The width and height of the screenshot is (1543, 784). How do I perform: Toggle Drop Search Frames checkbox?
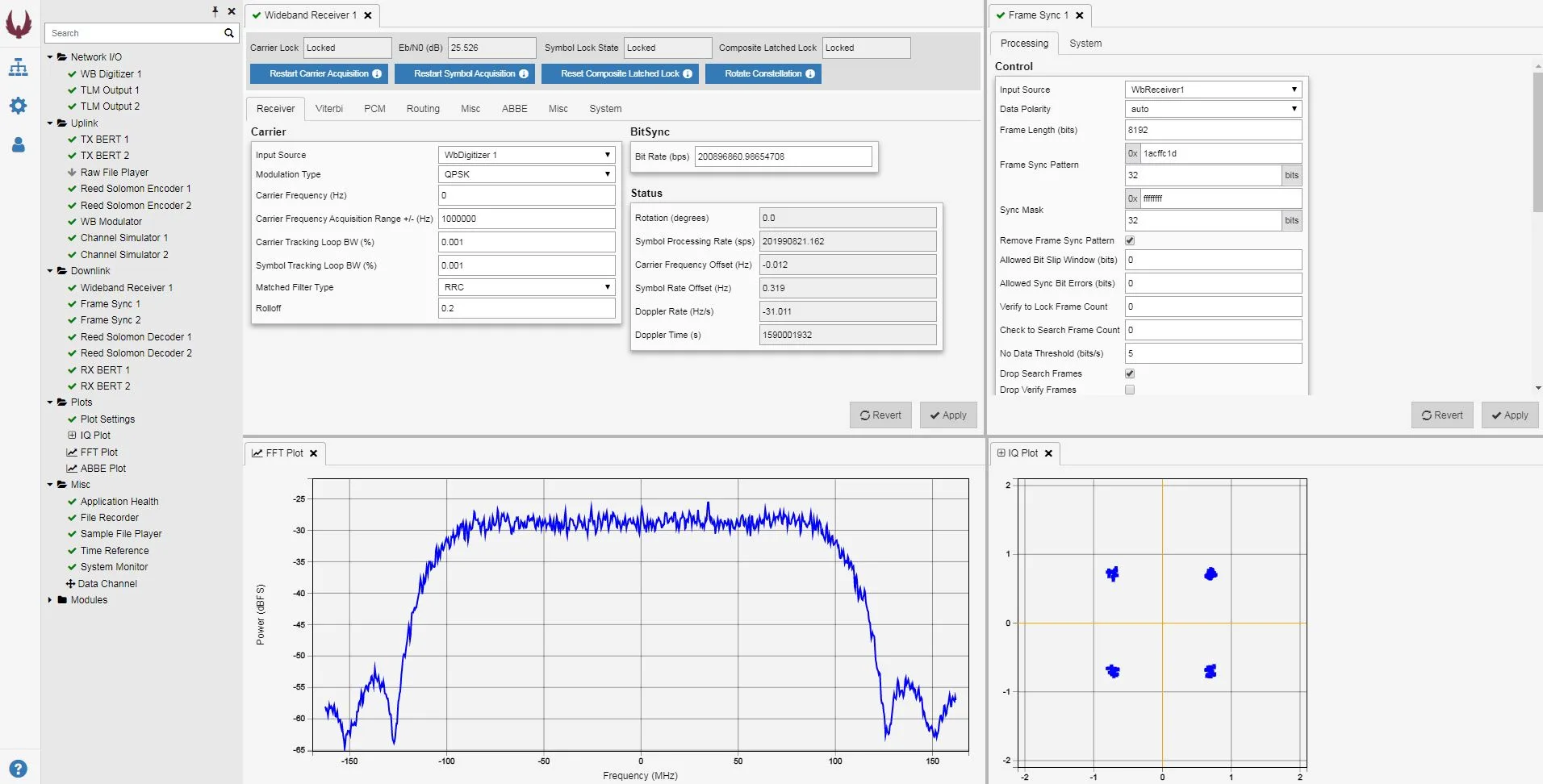coord(1130,373)
